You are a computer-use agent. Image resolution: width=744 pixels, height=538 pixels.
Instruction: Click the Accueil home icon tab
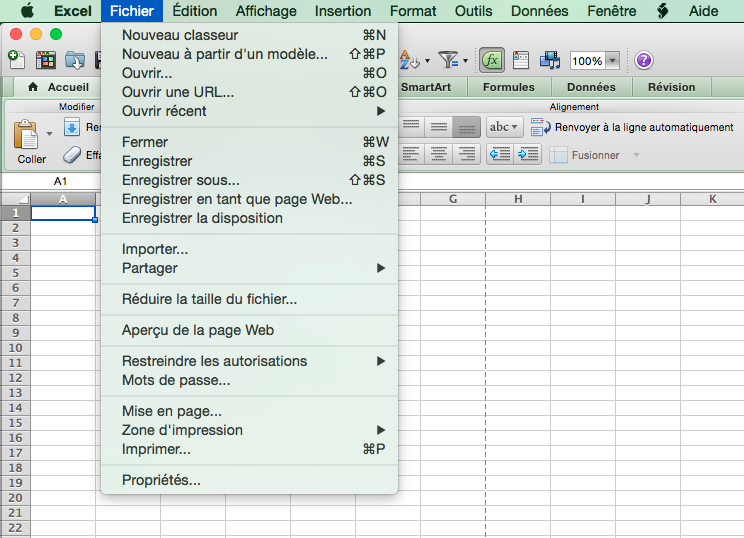[x=33, y=87]
